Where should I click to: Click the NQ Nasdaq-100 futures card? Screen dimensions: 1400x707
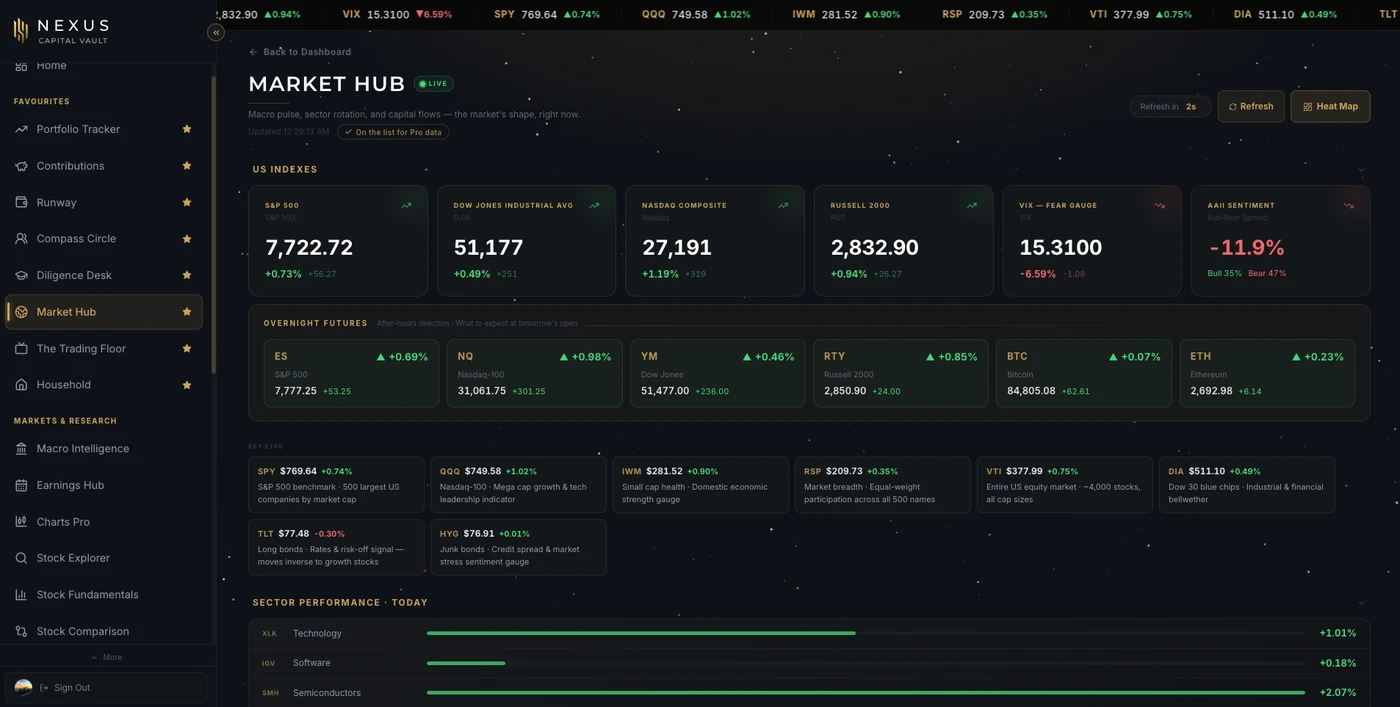[535, 373]
